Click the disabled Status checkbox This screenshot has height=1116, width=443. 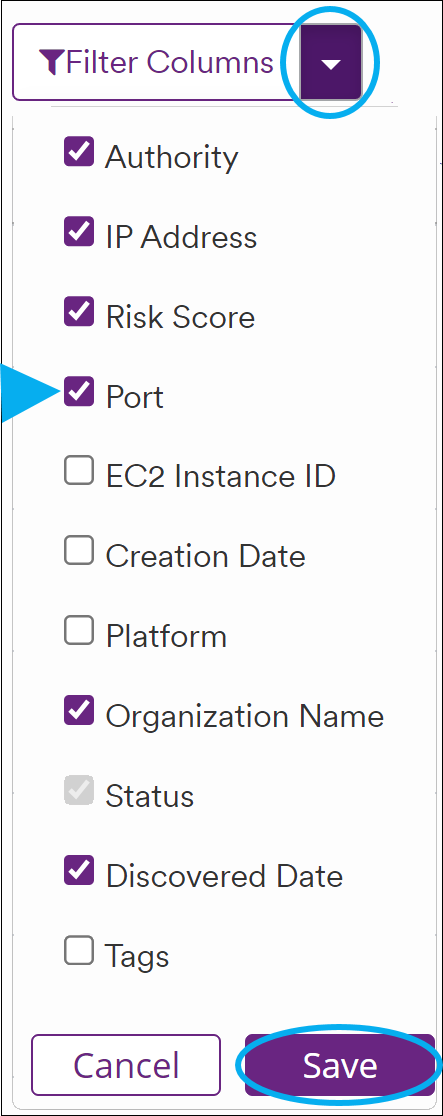pyautogui.click(x=79, y=789)
